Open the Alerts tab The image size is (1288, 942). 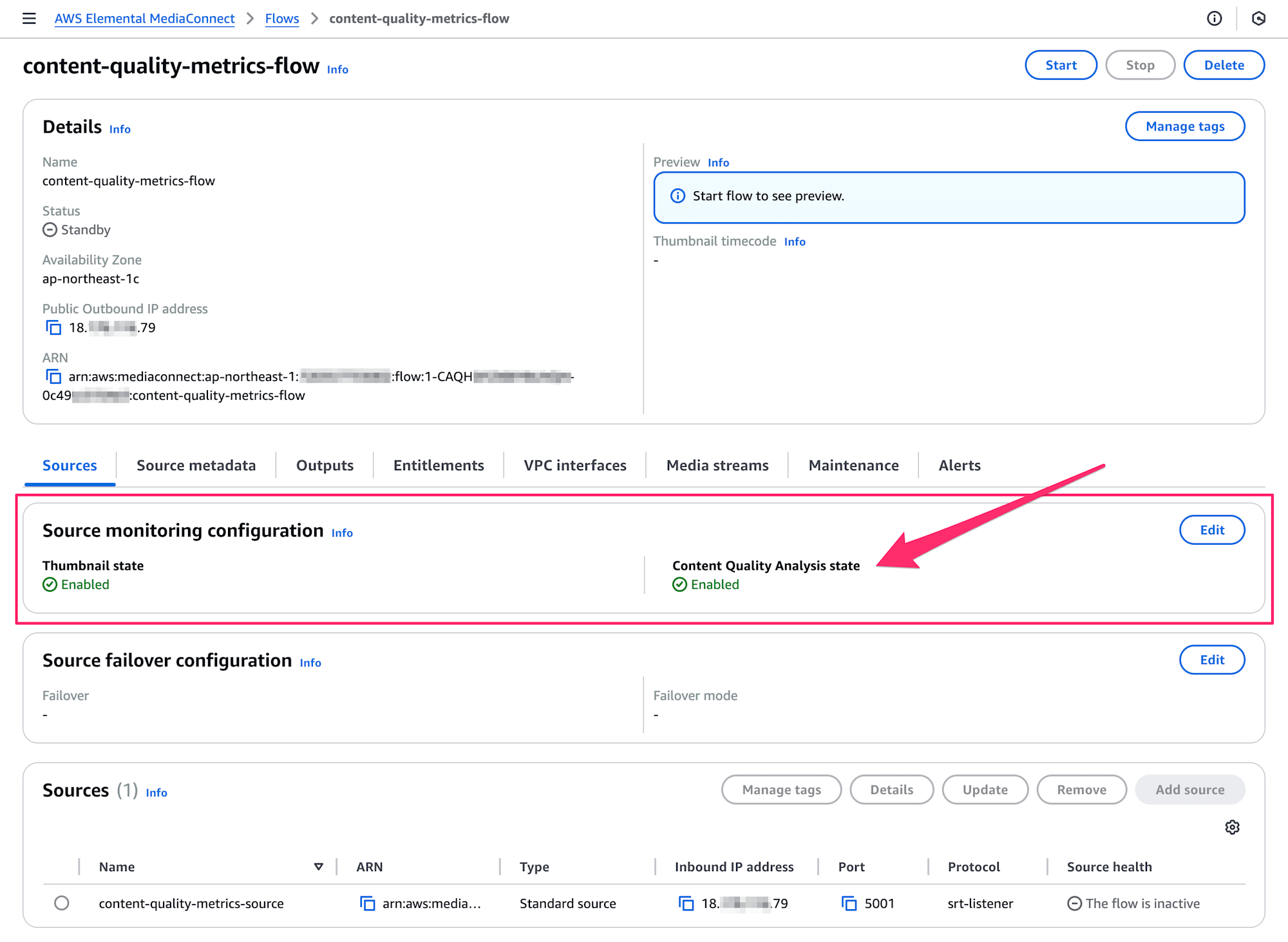click(960, 466)
